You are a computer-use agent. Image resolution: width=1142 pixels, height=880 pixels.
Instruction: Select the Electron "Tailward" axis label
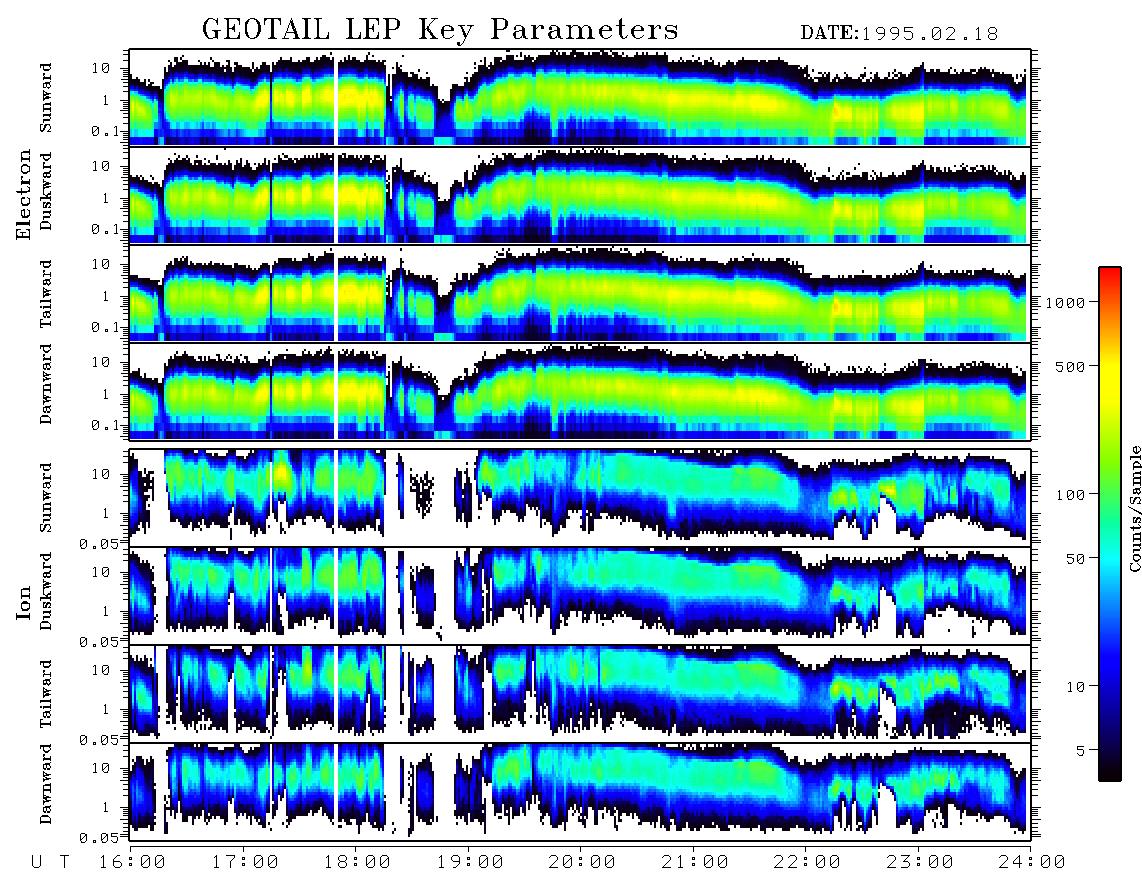46,294
